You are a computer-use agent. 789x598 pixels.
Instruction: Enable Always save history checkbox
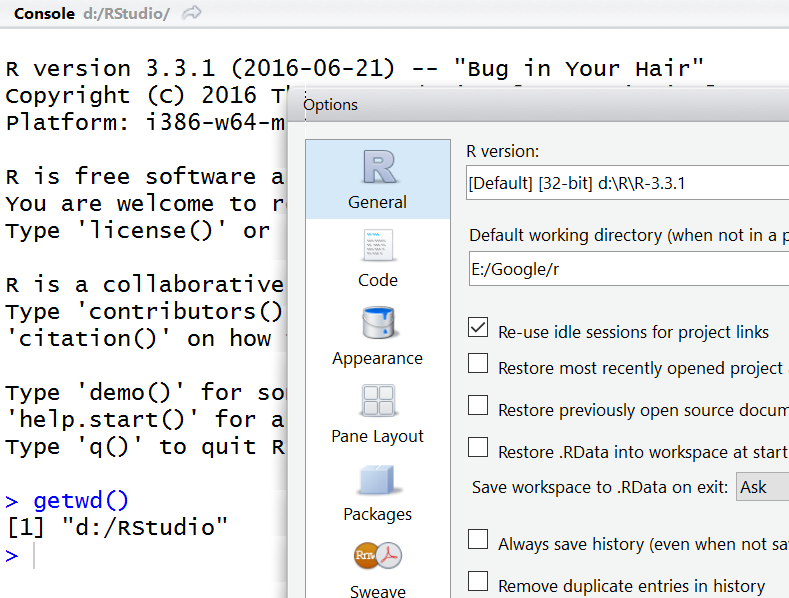[478, 540]
